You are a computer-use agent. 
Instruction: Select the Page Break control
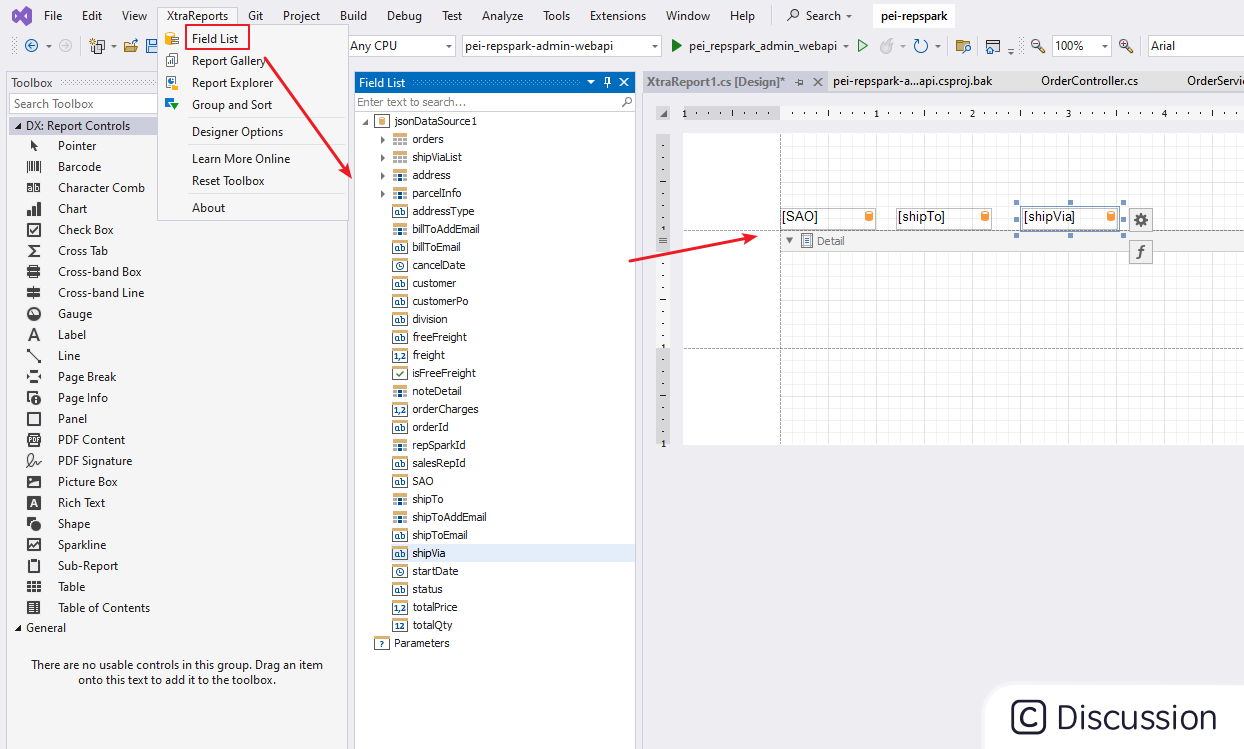pyautogui.click(x=87, y=377)
